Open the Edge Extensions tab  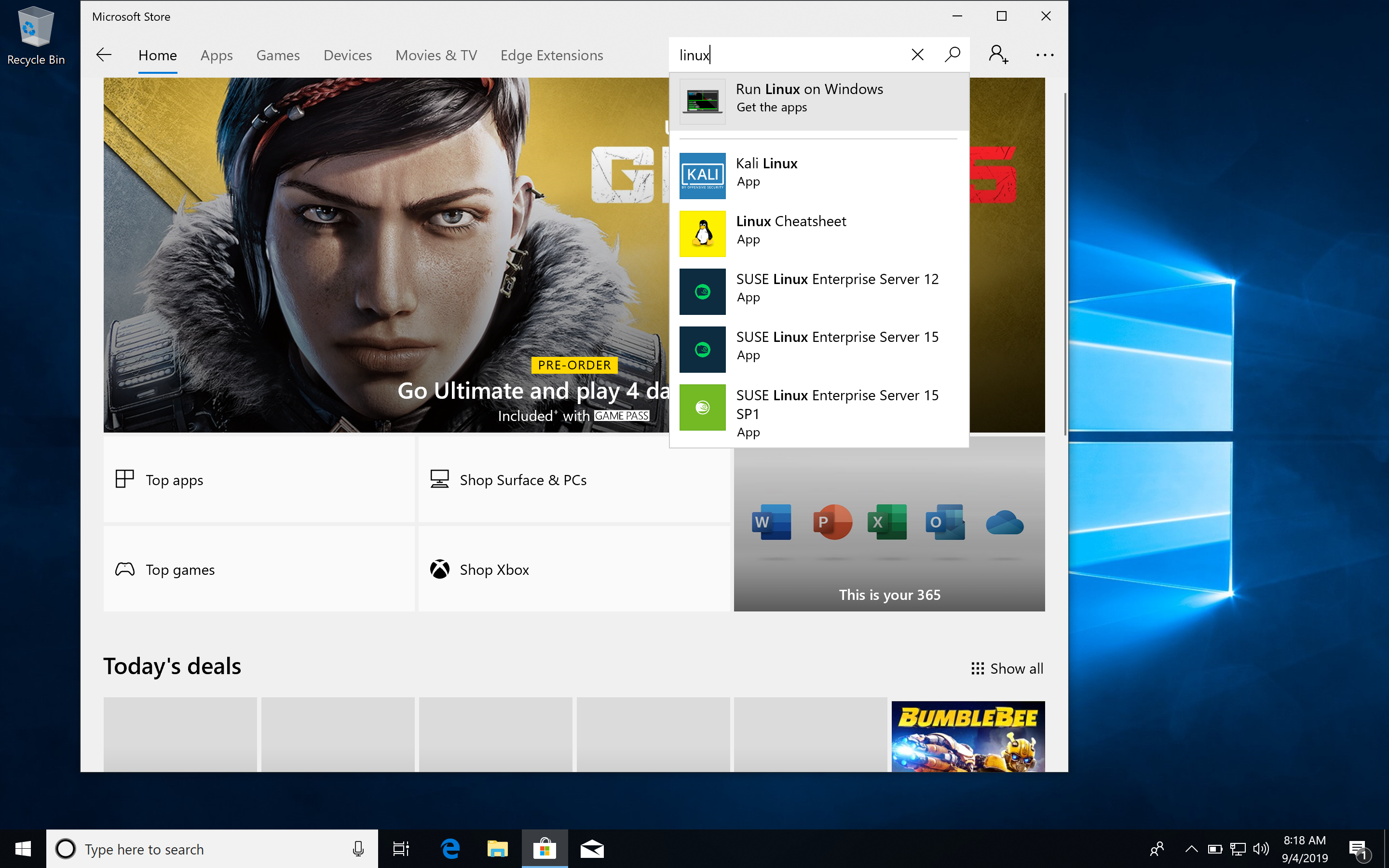point(551,55)
